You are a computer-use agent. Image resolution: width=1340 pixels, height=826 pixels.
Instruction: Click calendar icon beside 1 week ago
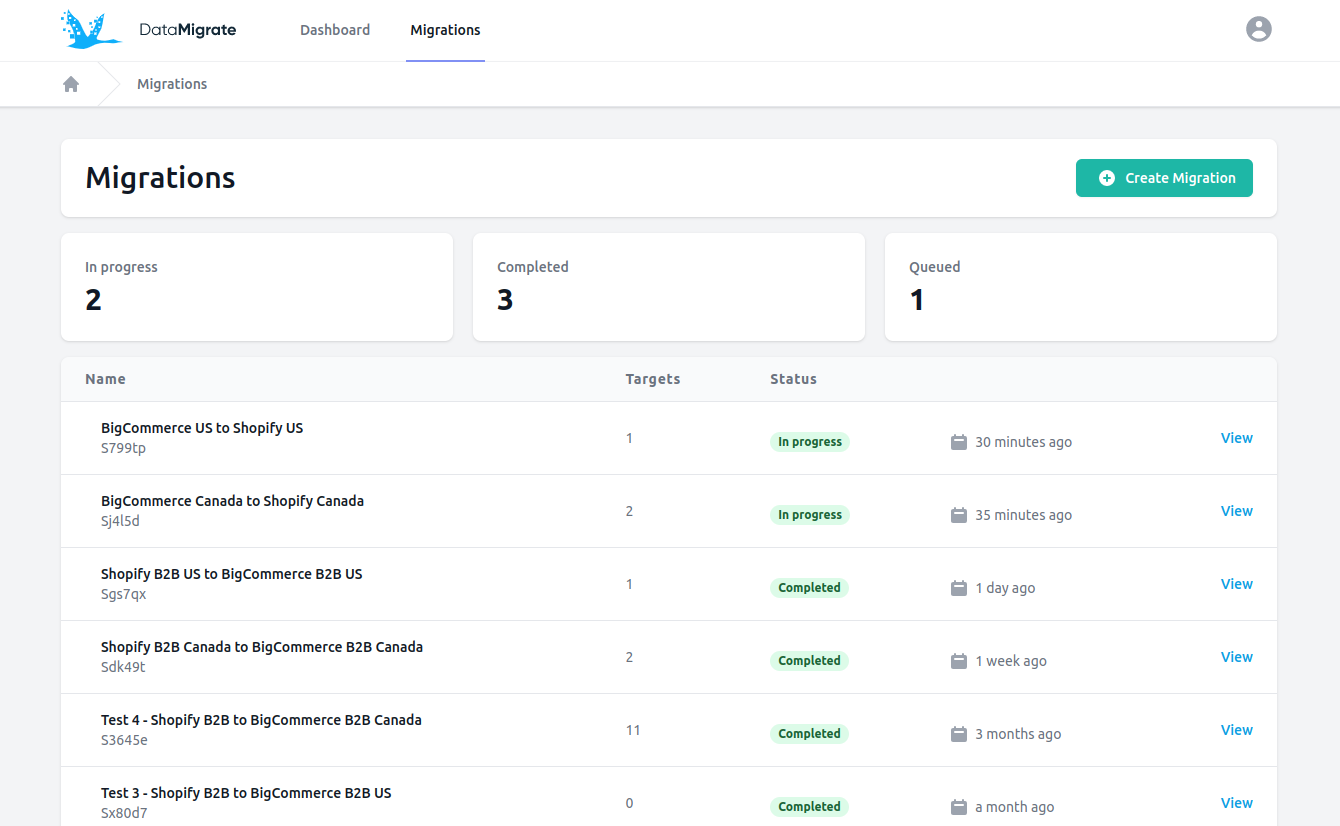coord(959,661)
